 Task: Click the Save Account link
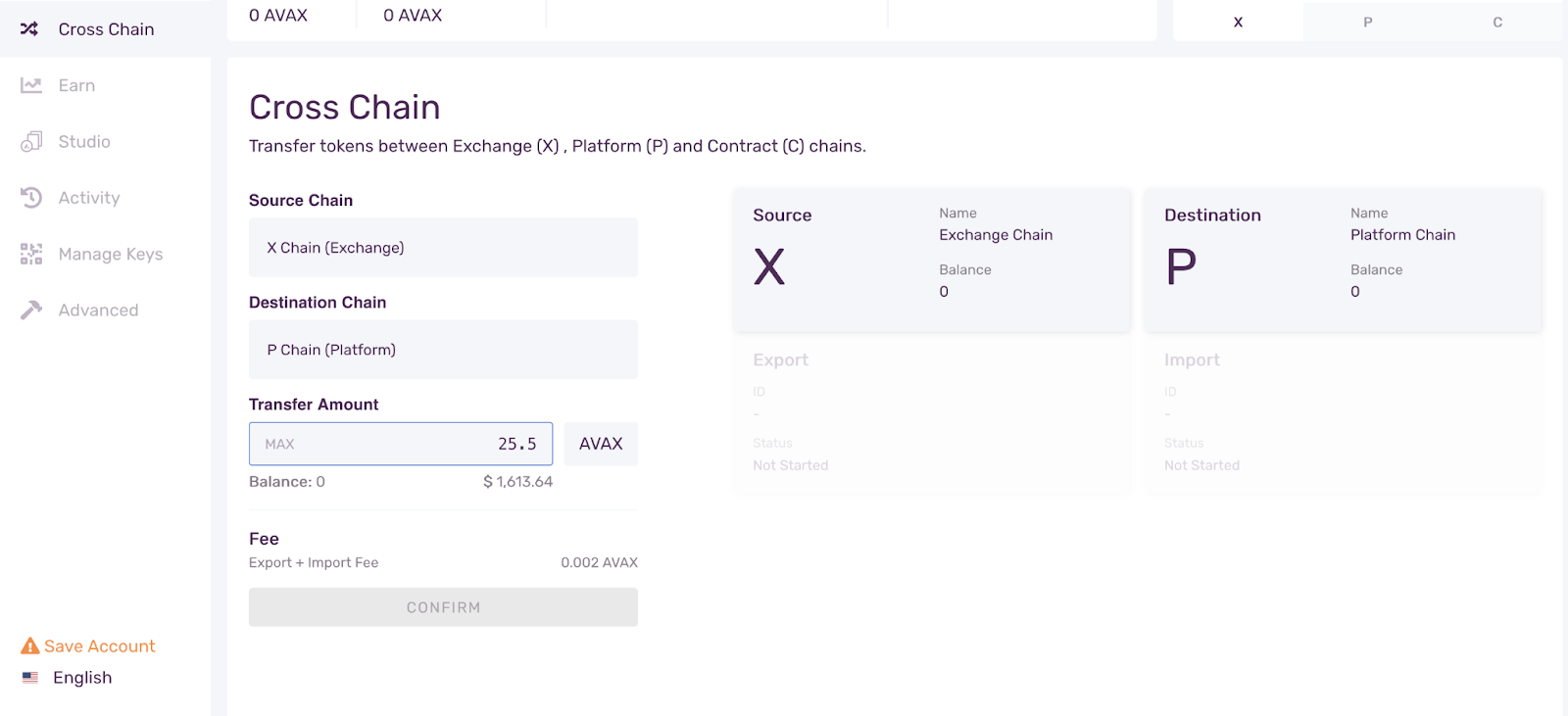(x=99, y=646)
